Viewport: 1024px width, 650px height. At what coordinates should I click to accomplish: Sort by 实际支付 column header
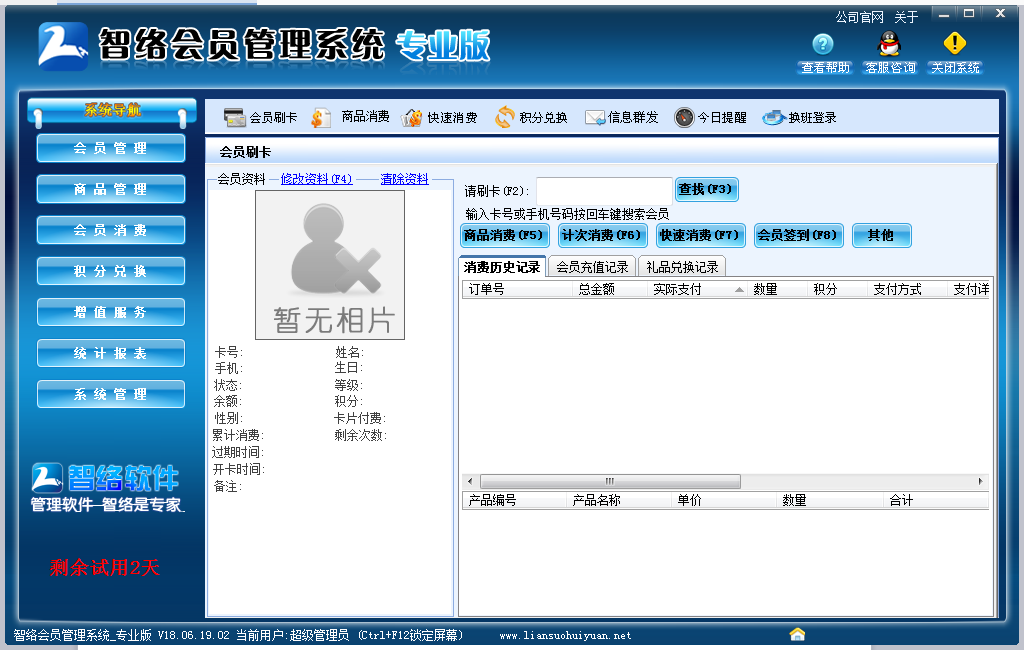[x=697, y=289]
